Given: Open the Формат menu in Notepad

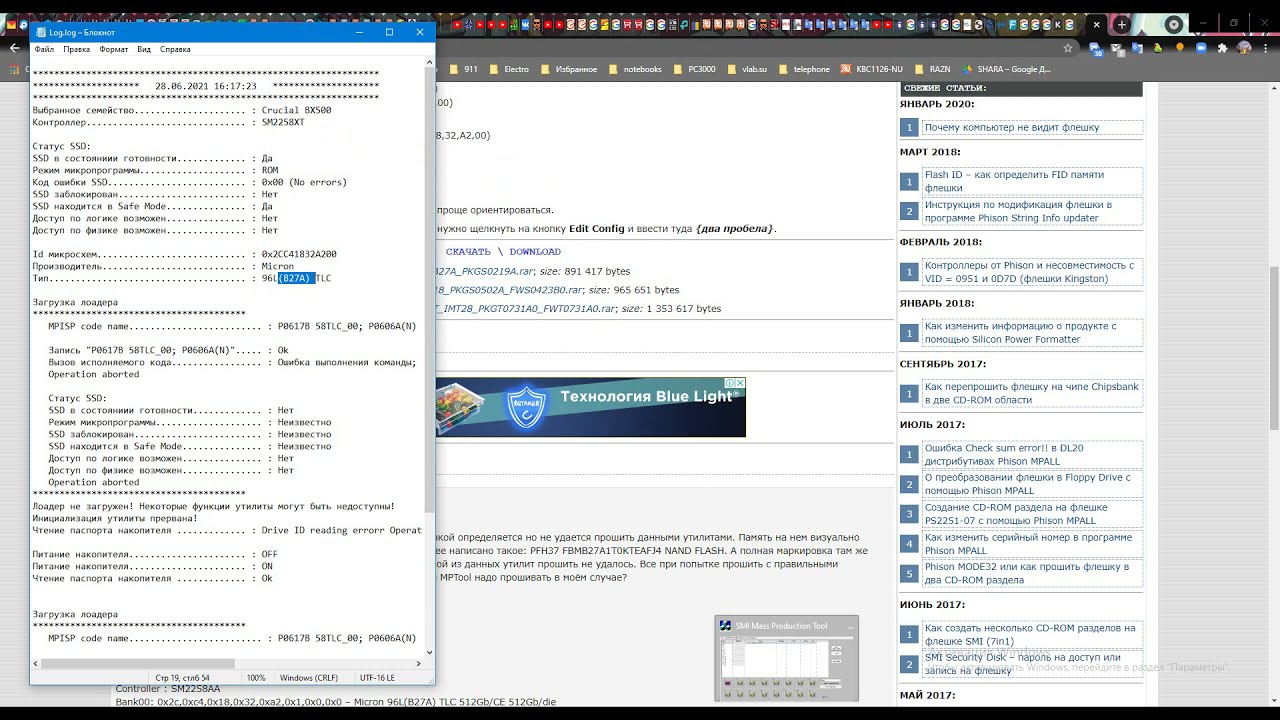Looking at the screenshot, I should tap(113, 49).
